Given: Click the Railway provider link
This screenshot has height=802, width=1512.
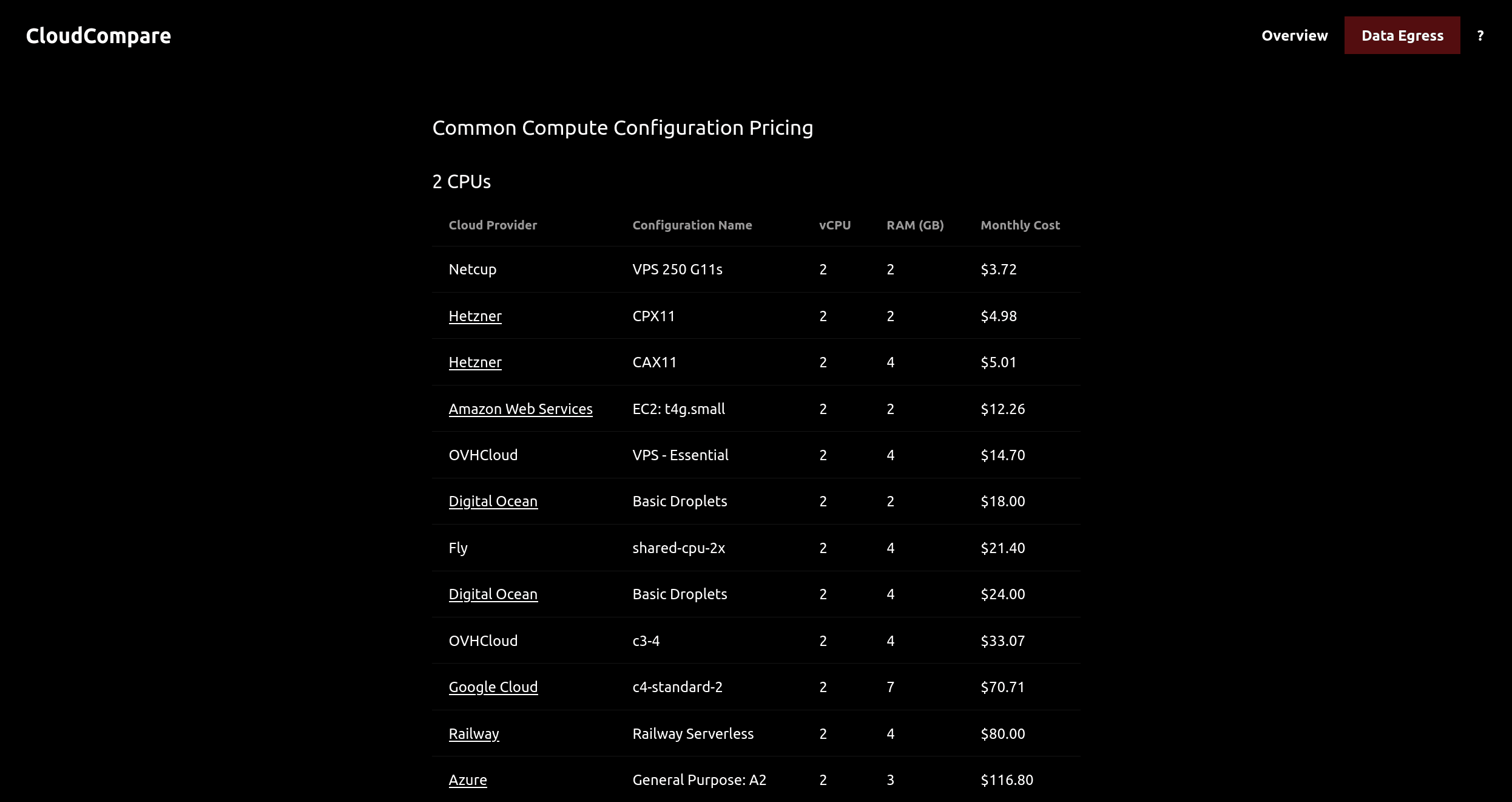Looking at the screenshot, I should pyautogui.click(x=474, y=733).
